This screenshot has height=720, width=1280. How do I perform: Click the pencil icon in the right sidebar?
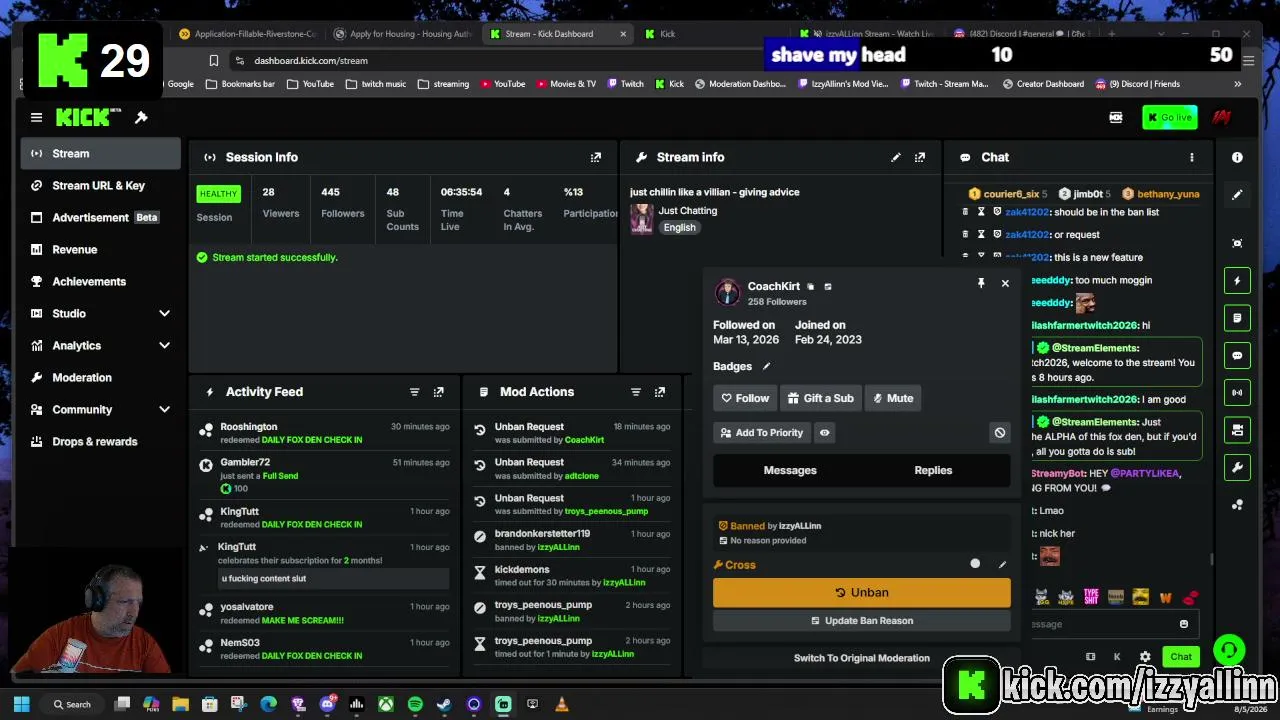pos(1237,195)
